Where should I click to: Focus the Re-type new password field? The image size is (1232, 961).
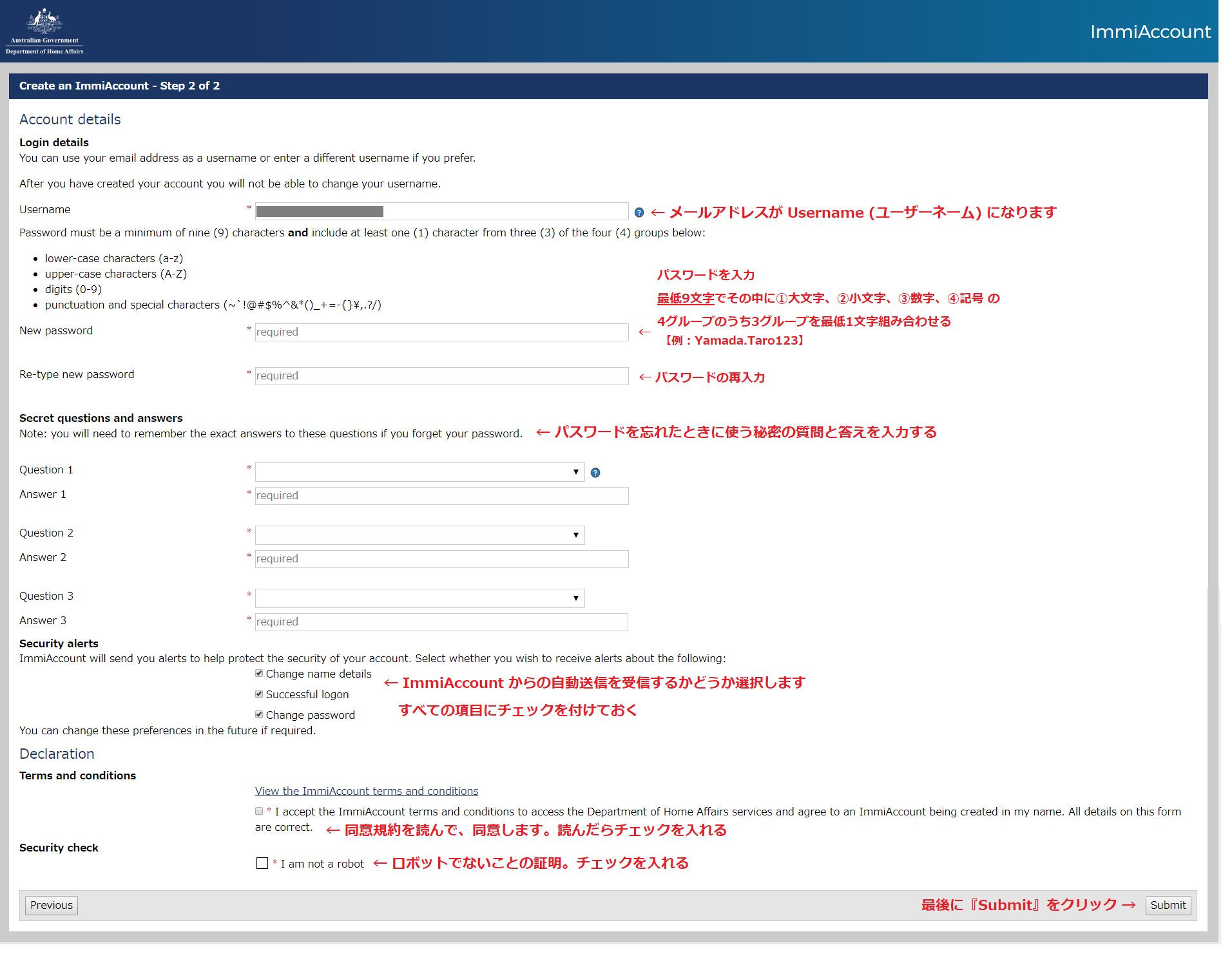click(442, 376)
